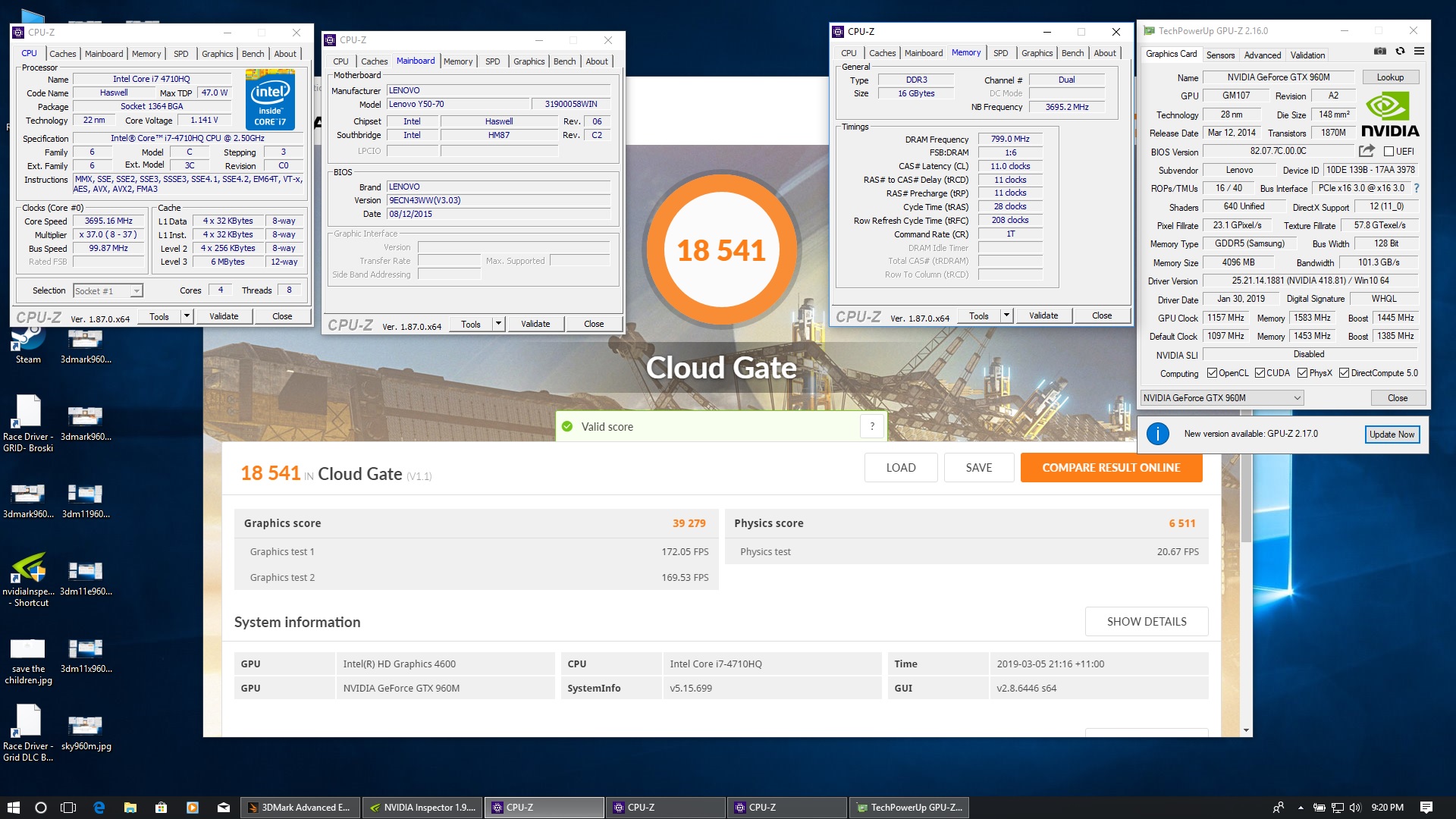Open the 3dm11x960 desktop image
The height and width of the screenshot is (819, 1456).
tap(86, 655)
